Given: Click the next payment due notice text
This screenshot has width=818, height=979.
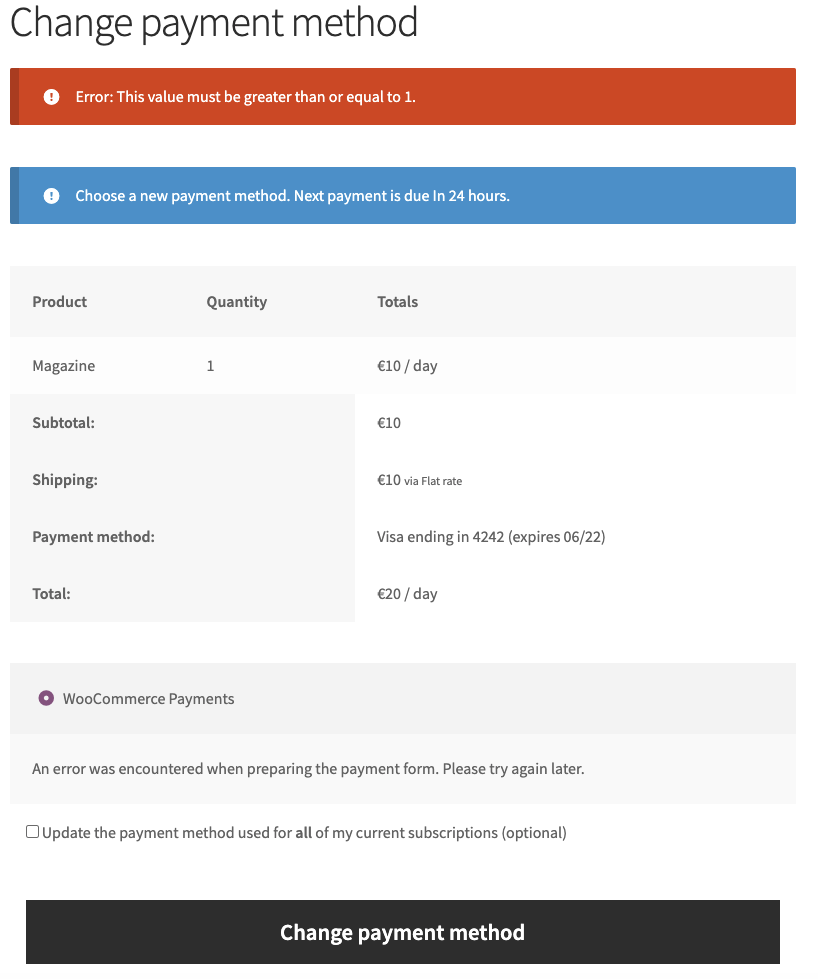Looking at the screenshot, I should pos(290,195).
